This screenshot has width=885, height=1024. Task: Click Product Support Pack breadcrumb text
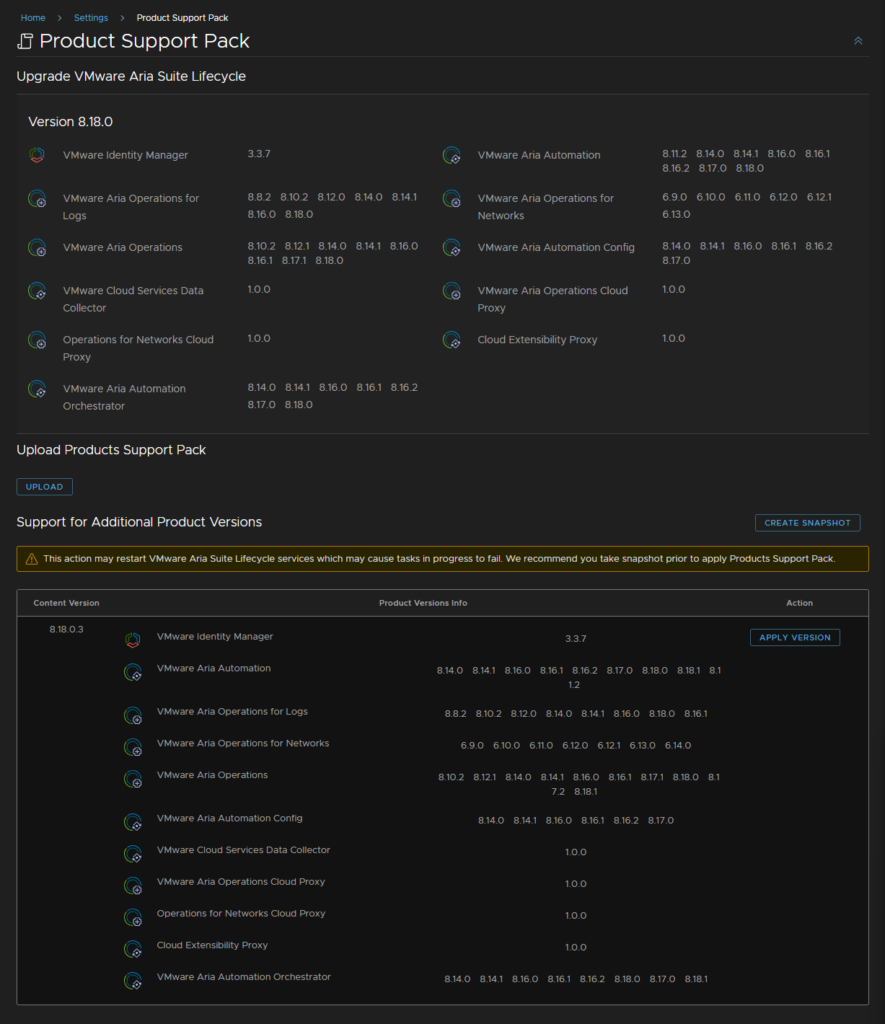(182, 18)
